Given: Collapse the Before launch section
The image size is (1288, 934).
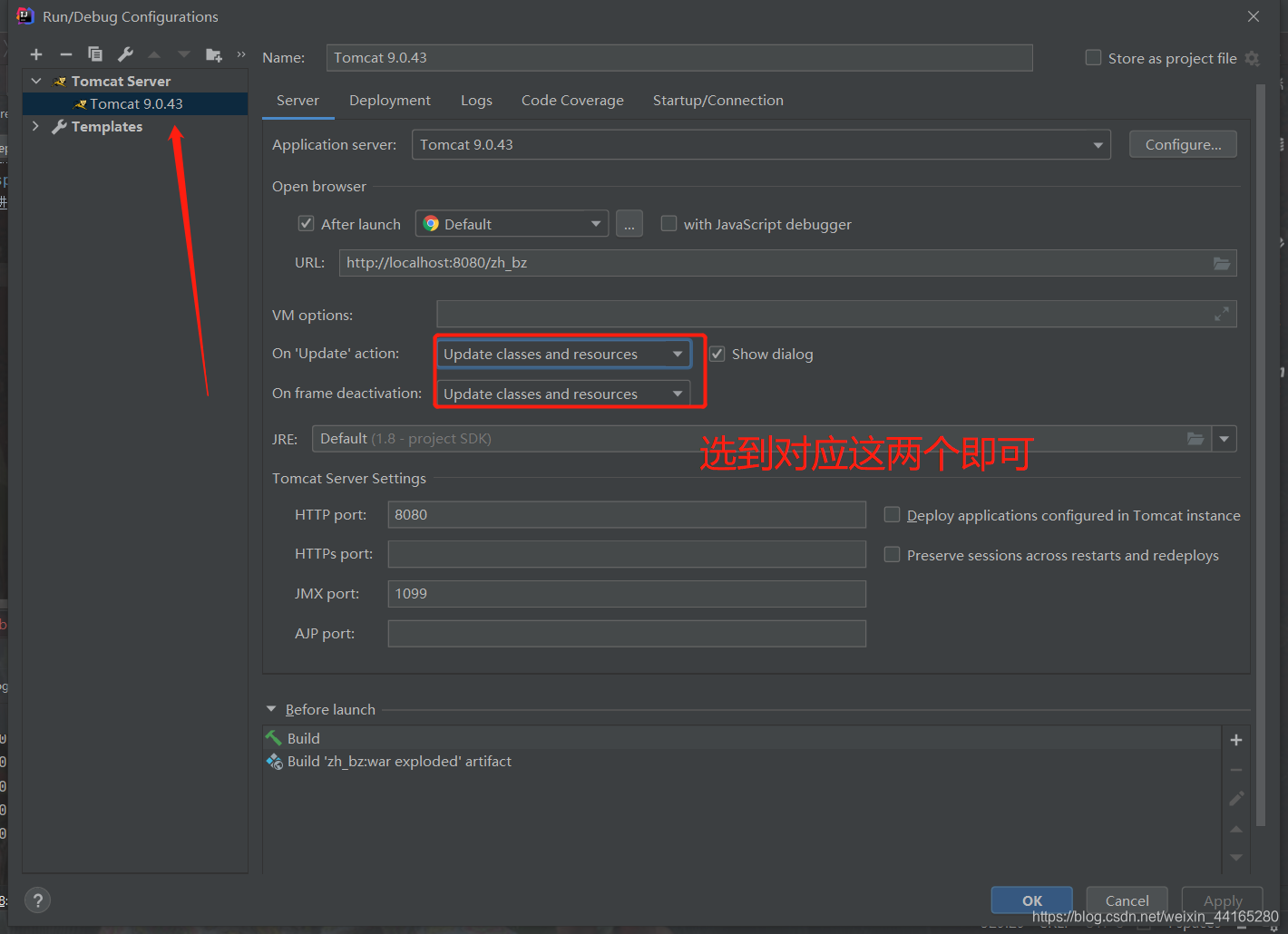Looking at the screenshot, I should click(x=271, y=709).
